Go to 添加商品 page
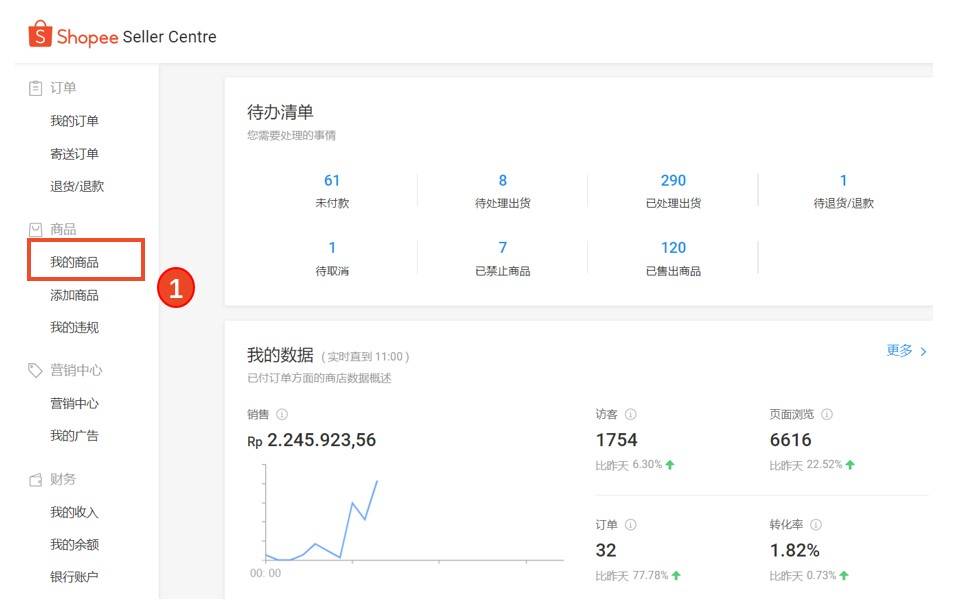This screenshot has width=958, height=604. (x=75, y=295)
